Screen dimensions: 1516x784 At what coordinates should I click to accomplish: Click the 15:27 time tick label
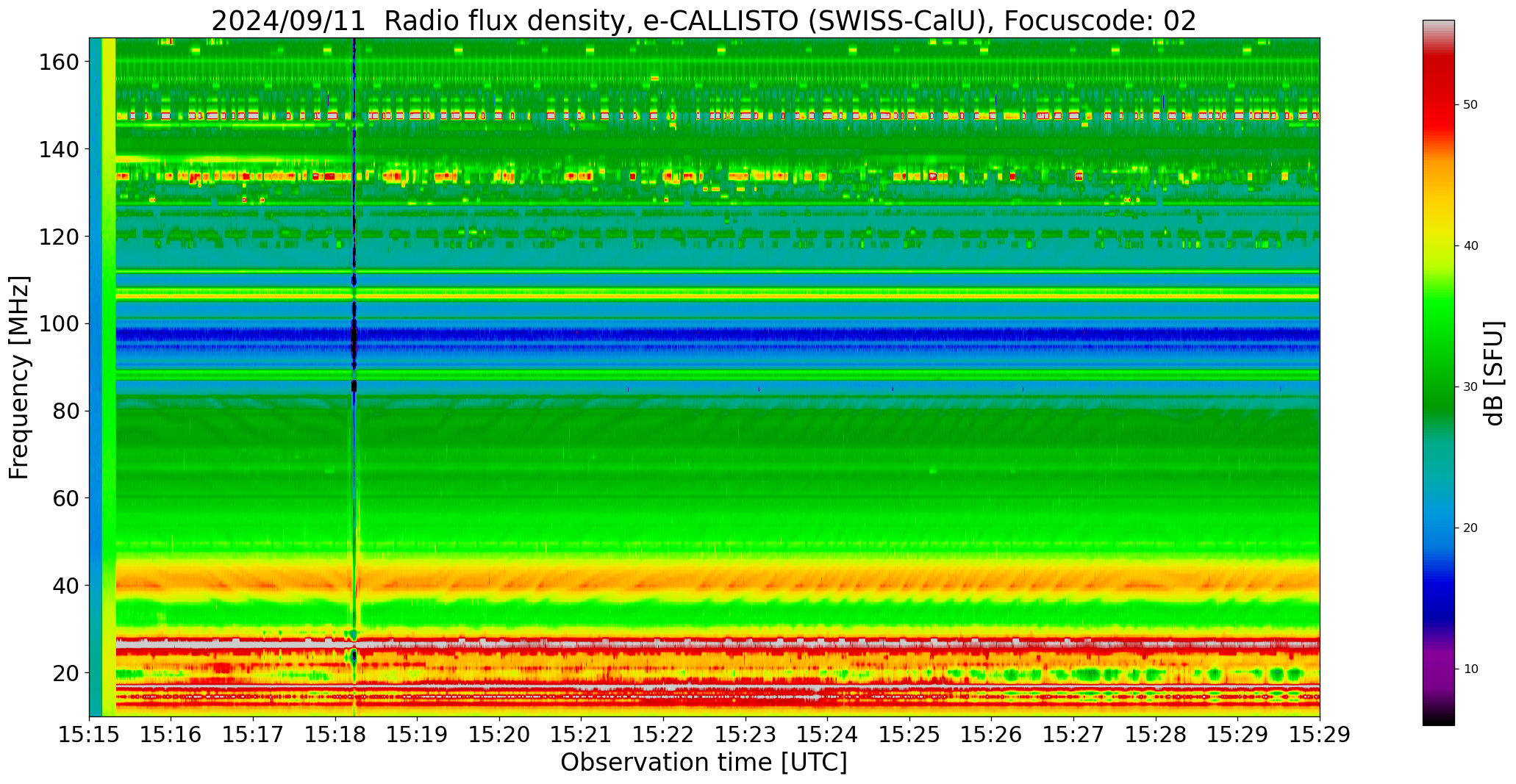tap(1073, 735)
